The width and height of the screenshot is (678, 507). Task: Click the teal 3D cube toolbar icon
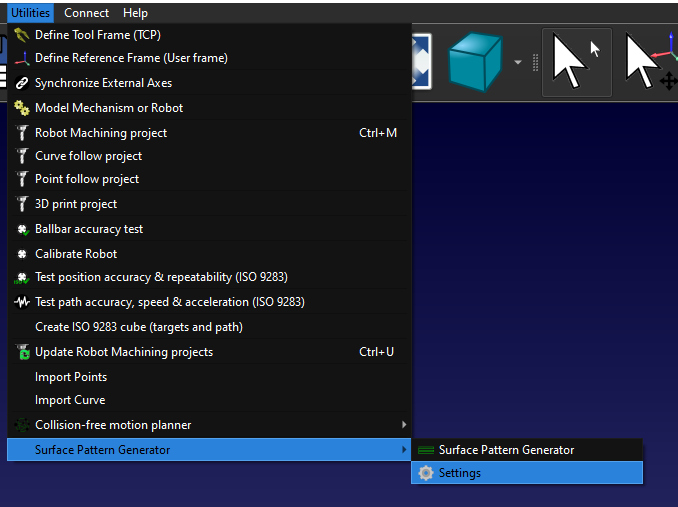475,61
